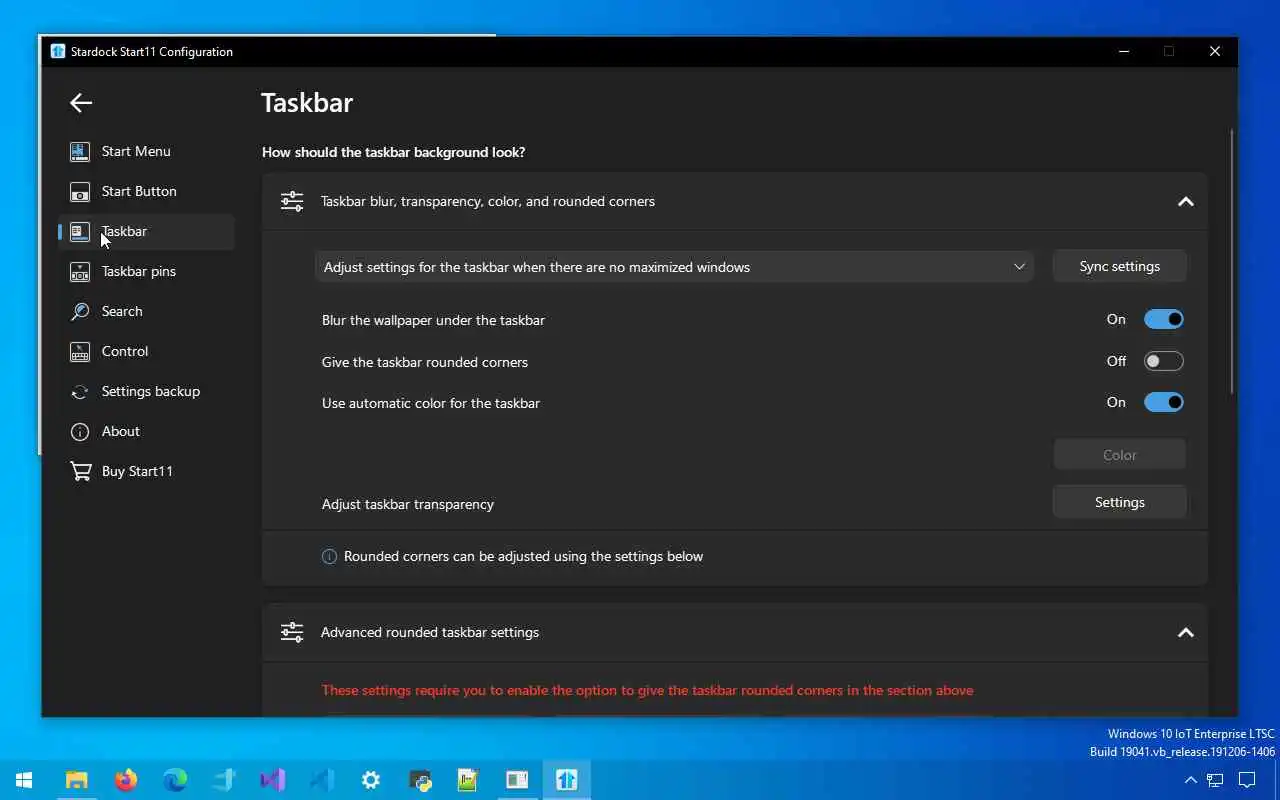Screen dimensions: 1280x800
Task: Open File Explorer from the taskbar
Action: tap(76, 780)
